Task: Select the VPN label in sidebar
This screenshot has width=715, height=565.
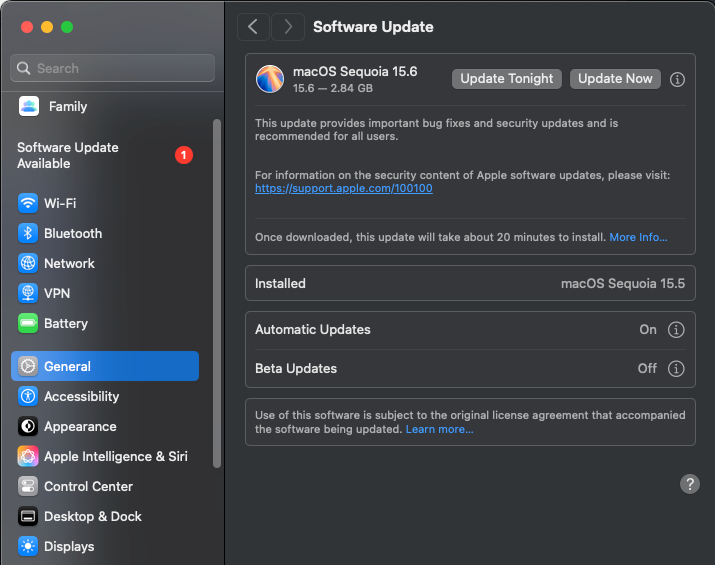Action: tap(57, 294)
